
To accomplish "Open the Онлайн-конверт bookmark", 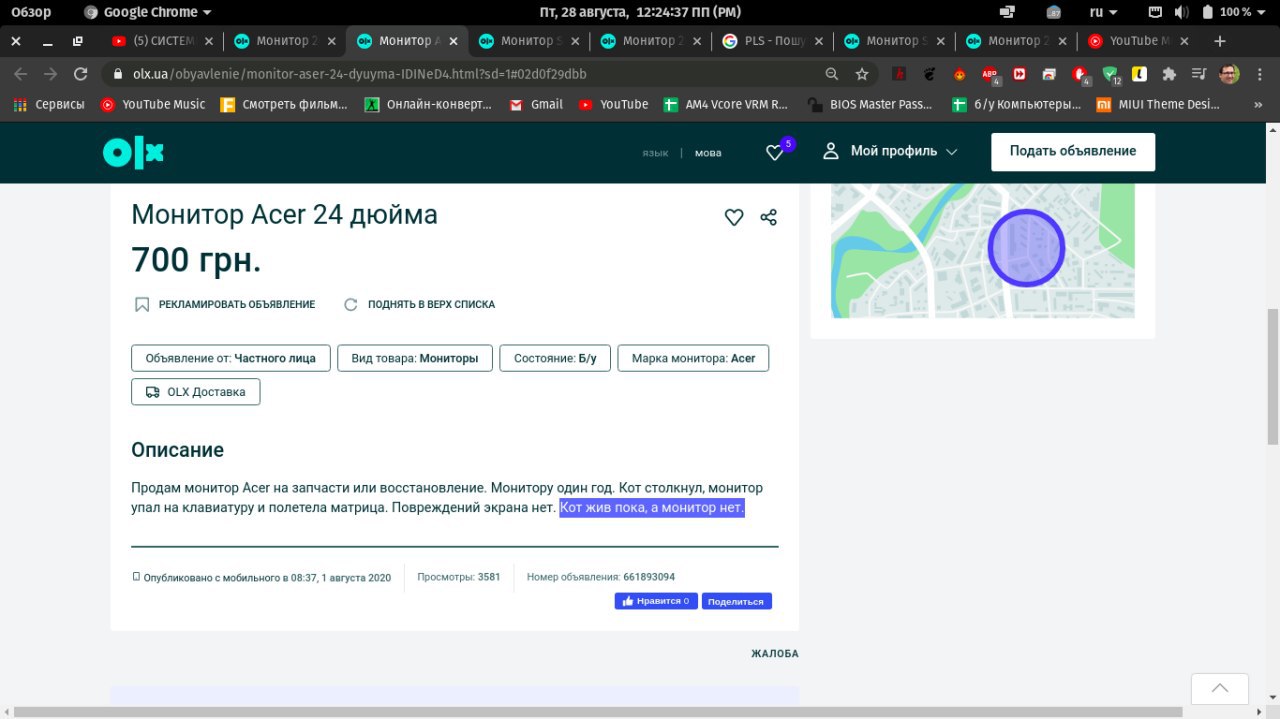I will 428,104.
